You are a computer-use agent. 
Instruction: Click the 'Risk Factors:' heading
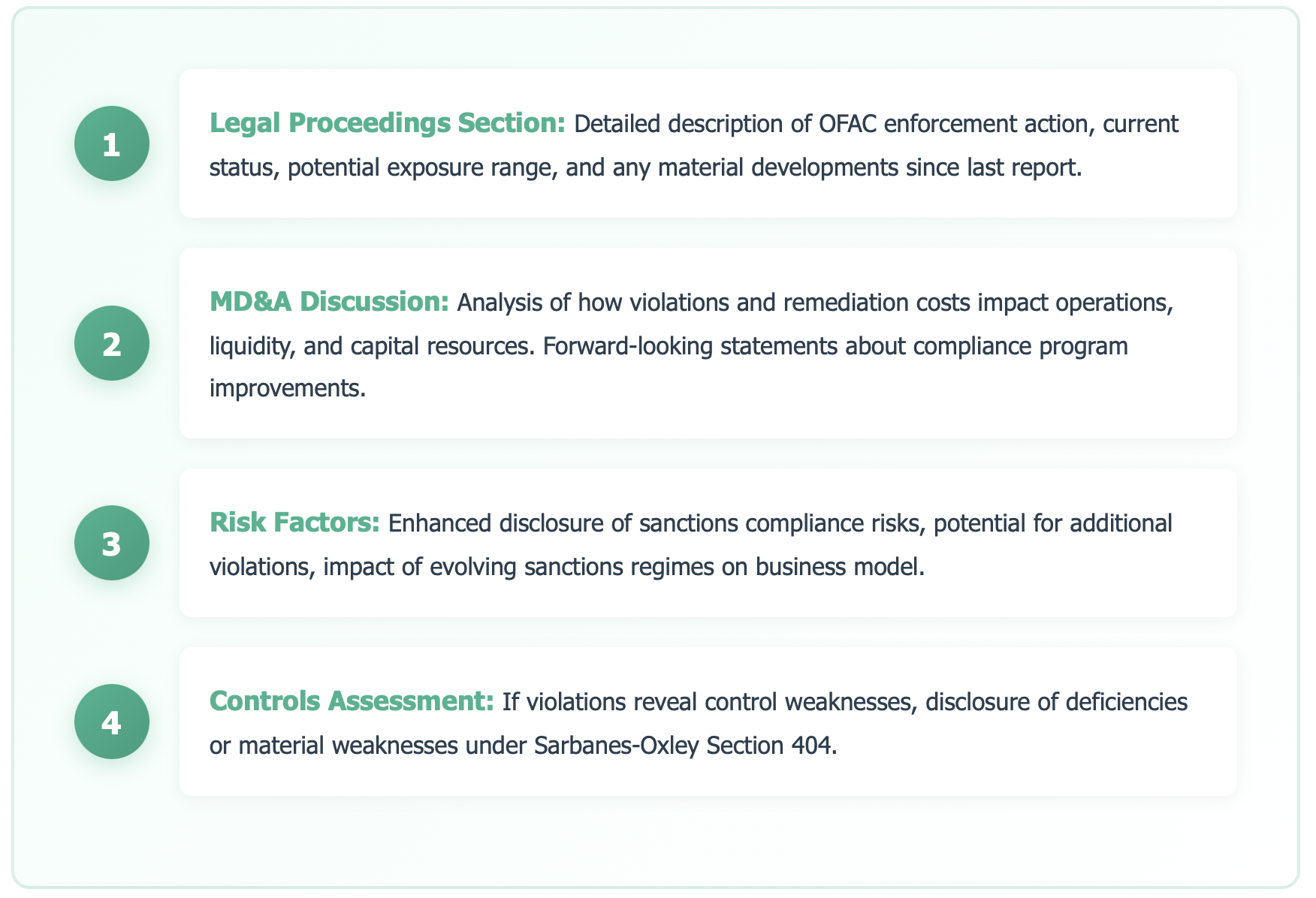tap(294, 523)
